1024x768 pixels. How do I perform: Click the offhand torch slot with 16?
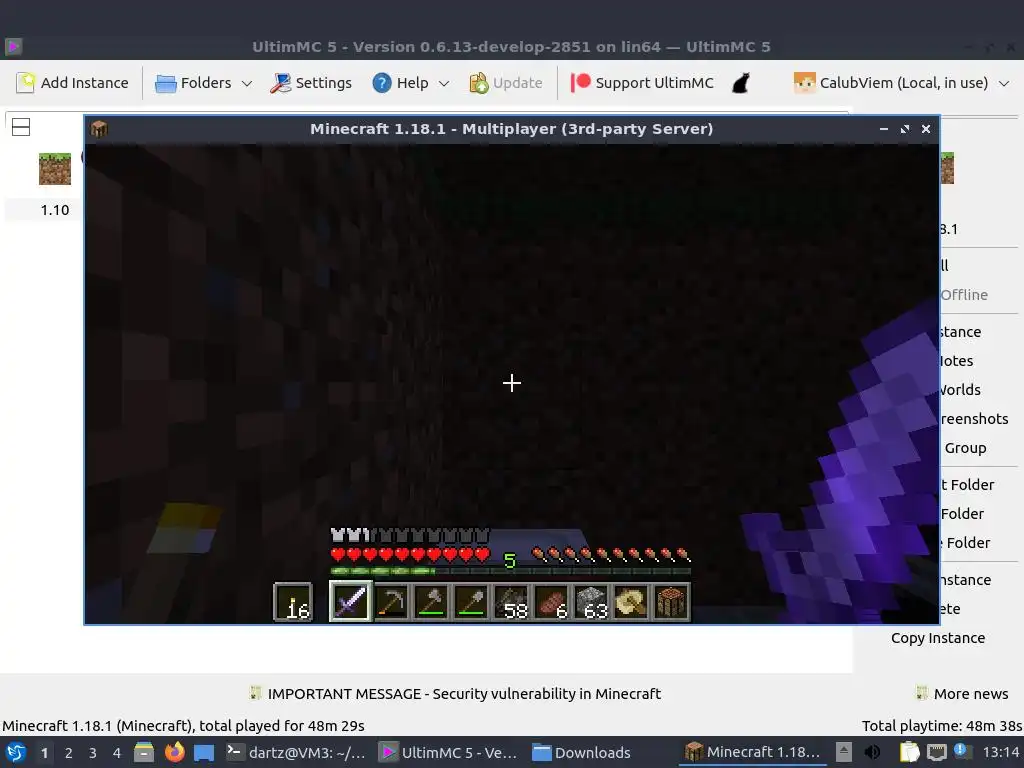point(293,601)
